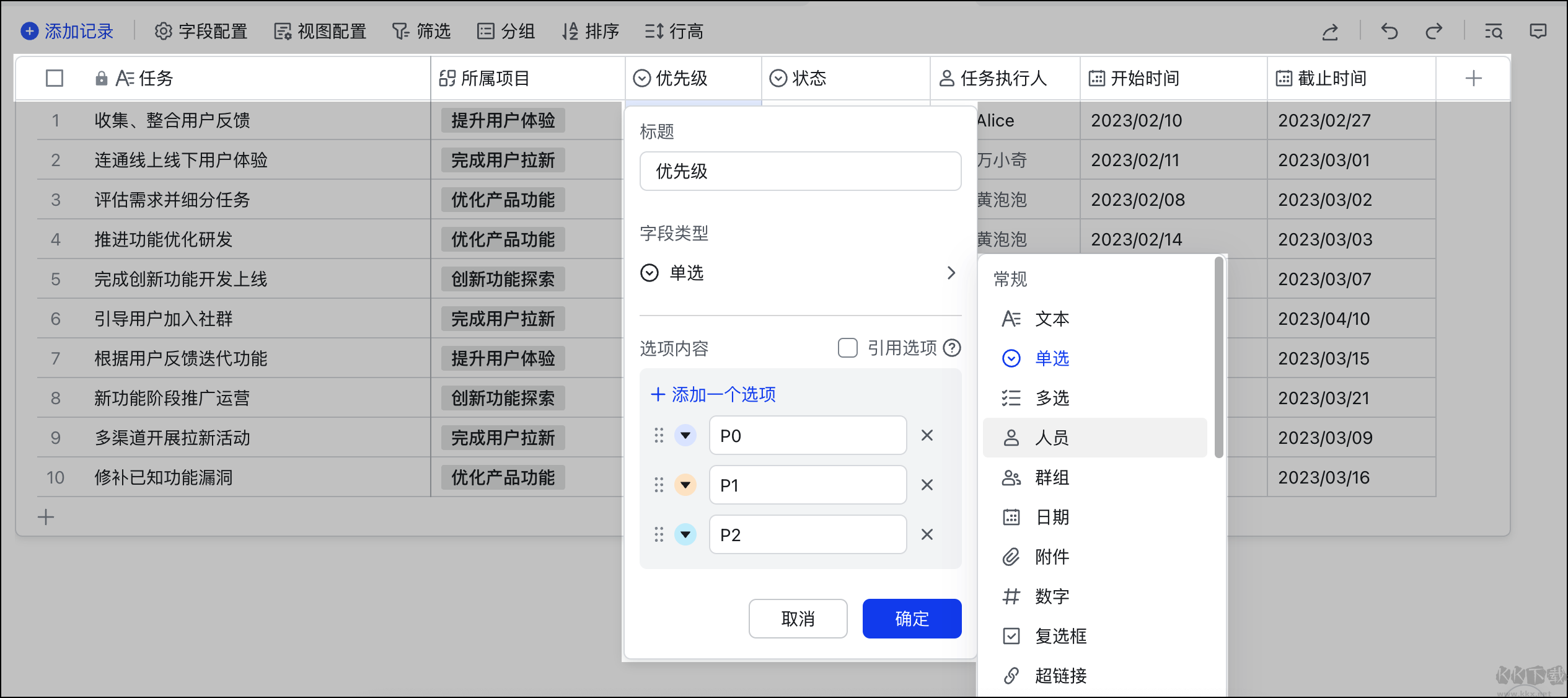Screen dimensions: 1568x698
Task: Enable the 引用选项 option
Action: [847, 348]
